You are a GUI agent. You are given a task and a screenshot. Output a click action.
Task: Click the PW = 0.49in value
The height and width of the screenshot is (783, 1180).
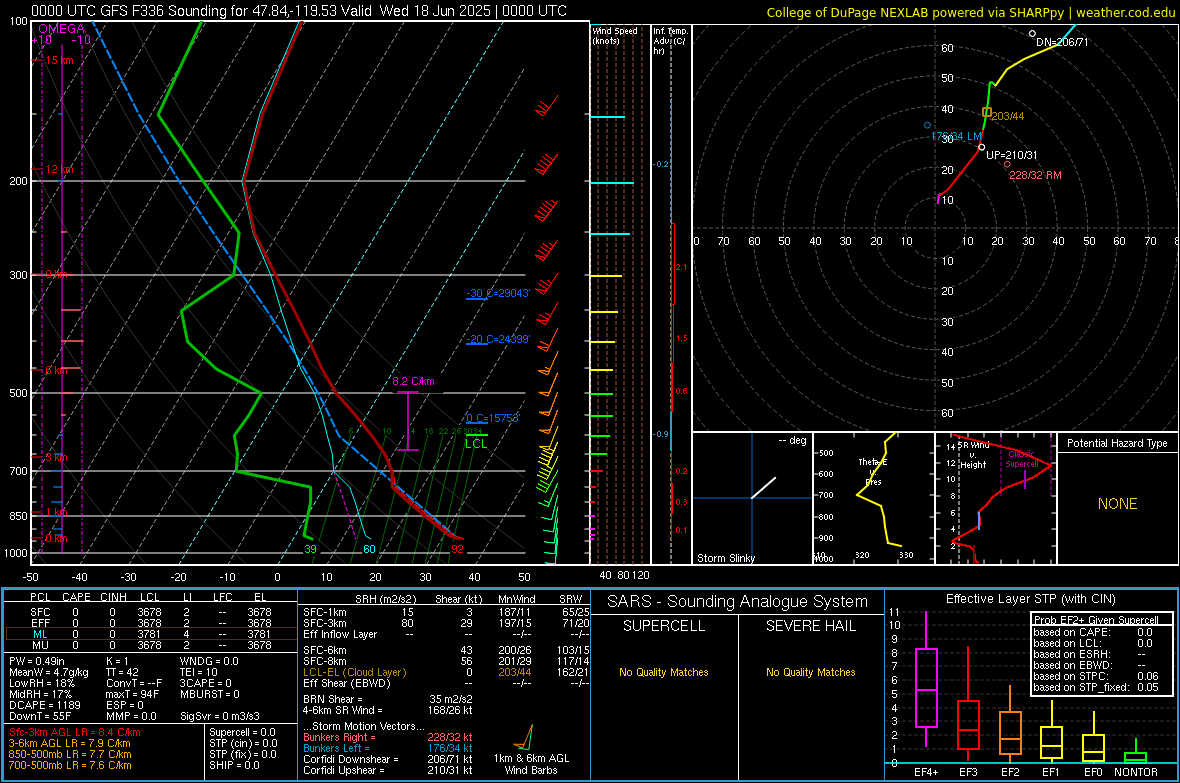click(x=37, y=661)
